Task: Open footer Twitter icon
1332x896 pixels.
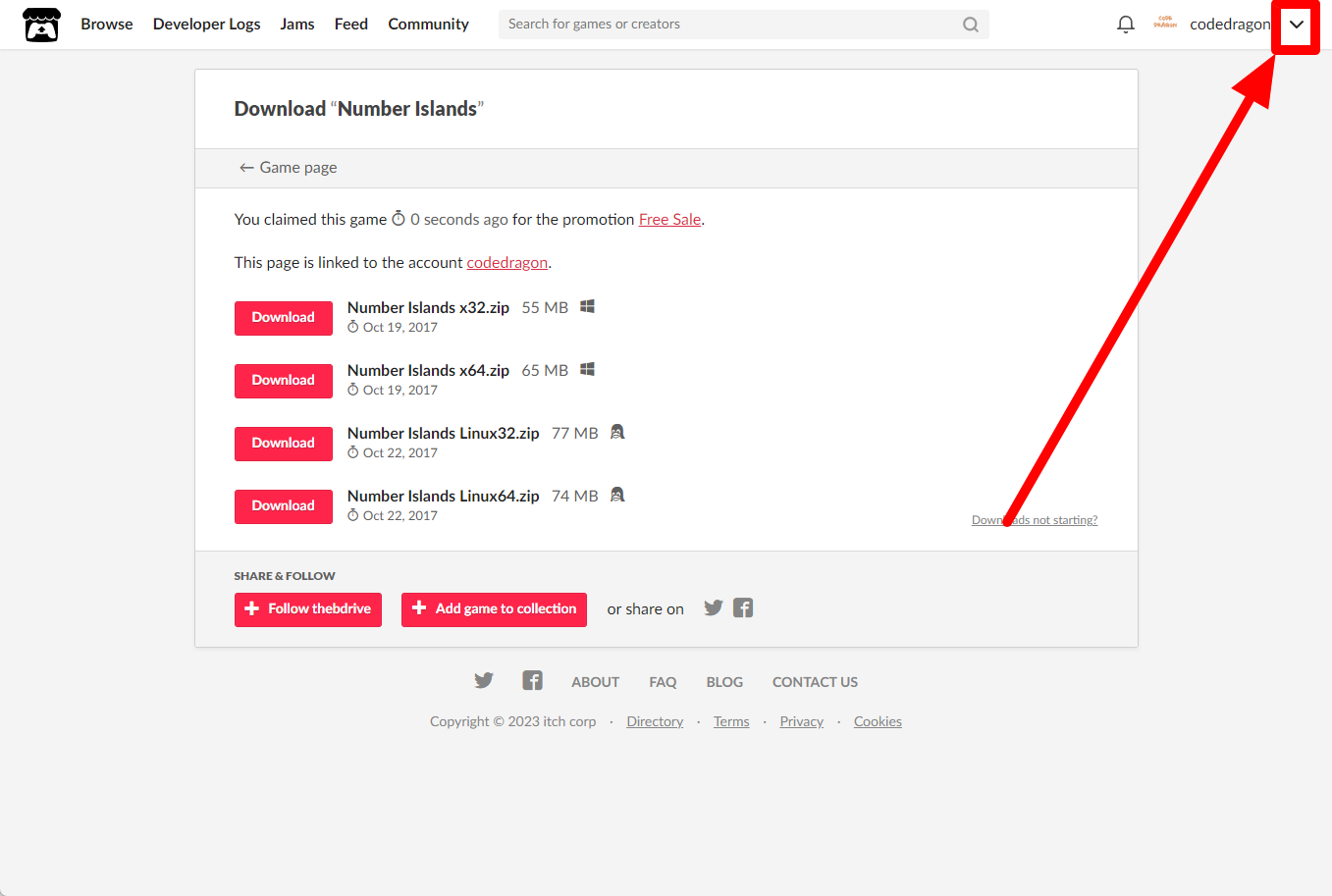Action: pos(484,681)
